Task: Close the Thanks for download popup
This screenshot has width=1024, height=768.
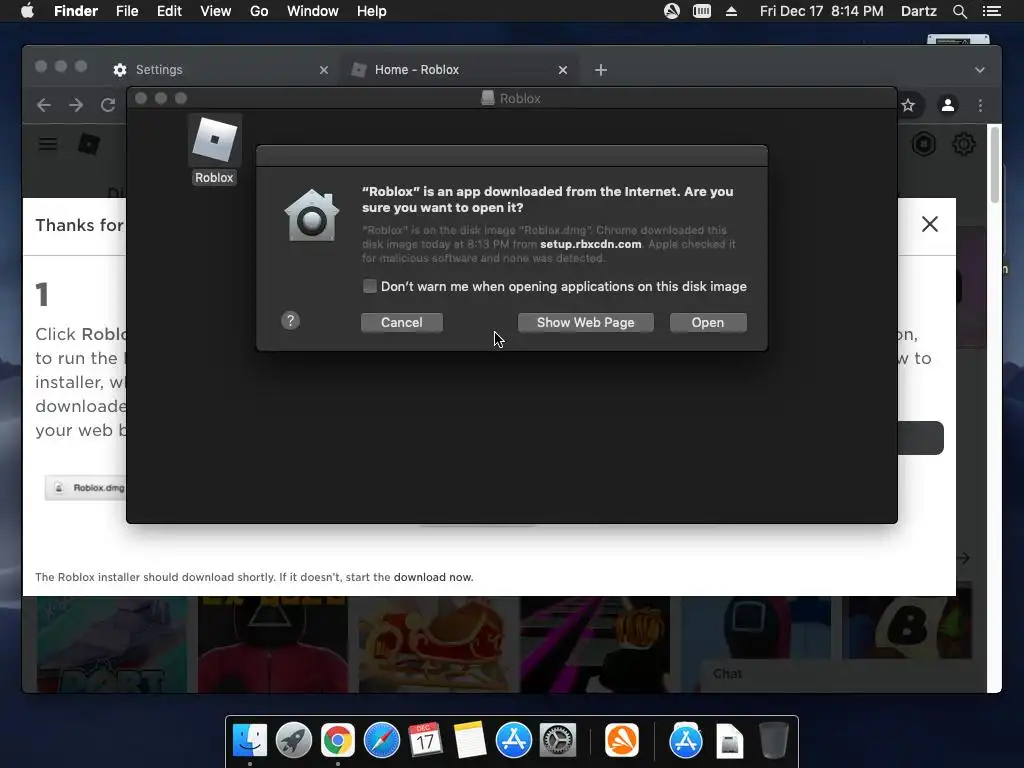Action: (930, 224)
